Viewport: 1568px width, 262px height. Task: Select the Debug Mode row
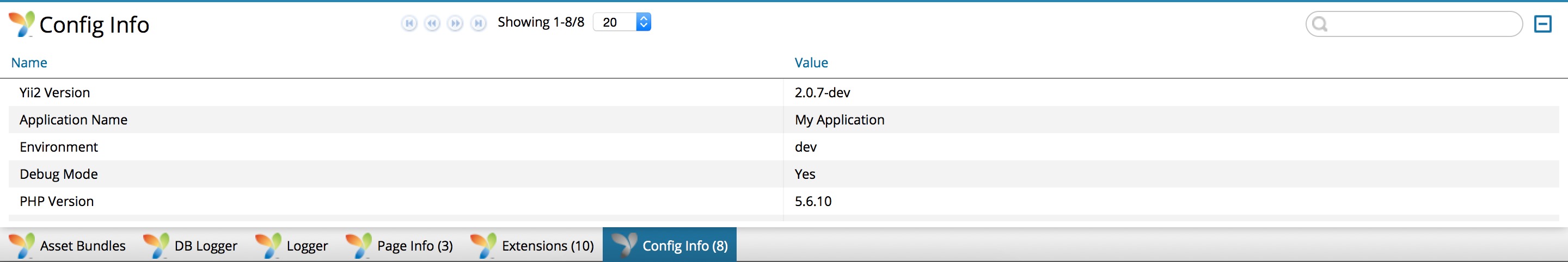(x=784, y=174)
